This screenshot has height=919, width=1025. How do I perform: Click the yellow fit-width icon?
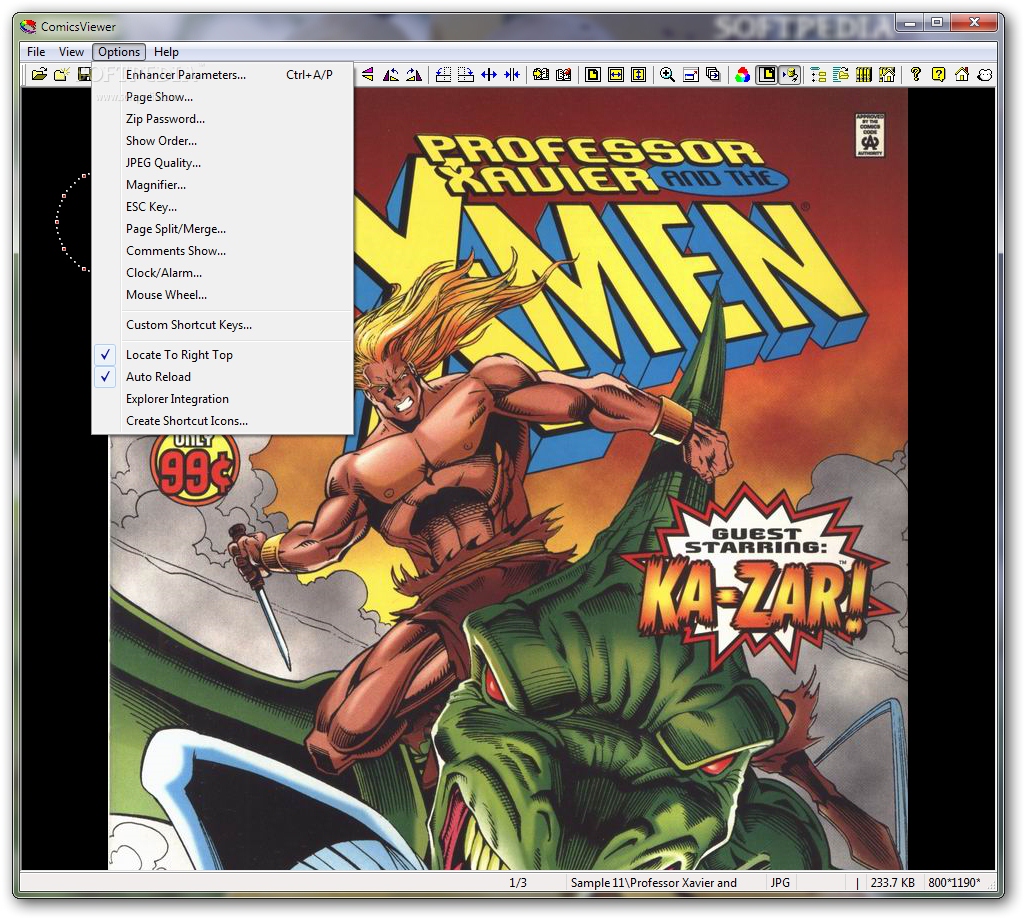point(616,75)
